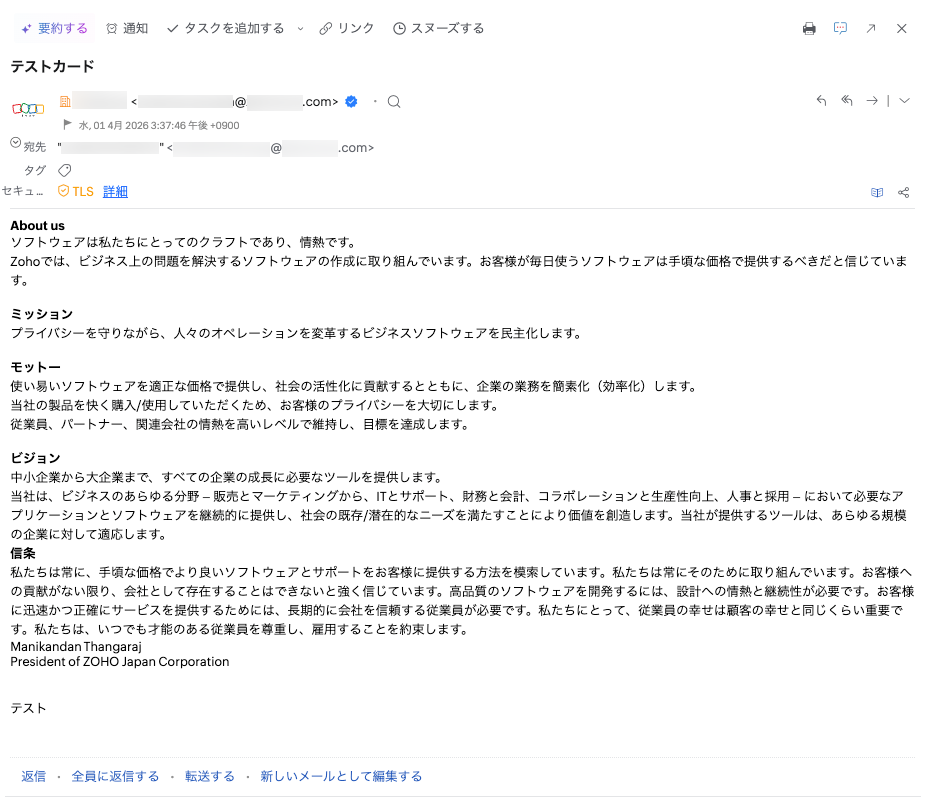
Task: Toggle the flag on this email
Action: coord(68,125)
